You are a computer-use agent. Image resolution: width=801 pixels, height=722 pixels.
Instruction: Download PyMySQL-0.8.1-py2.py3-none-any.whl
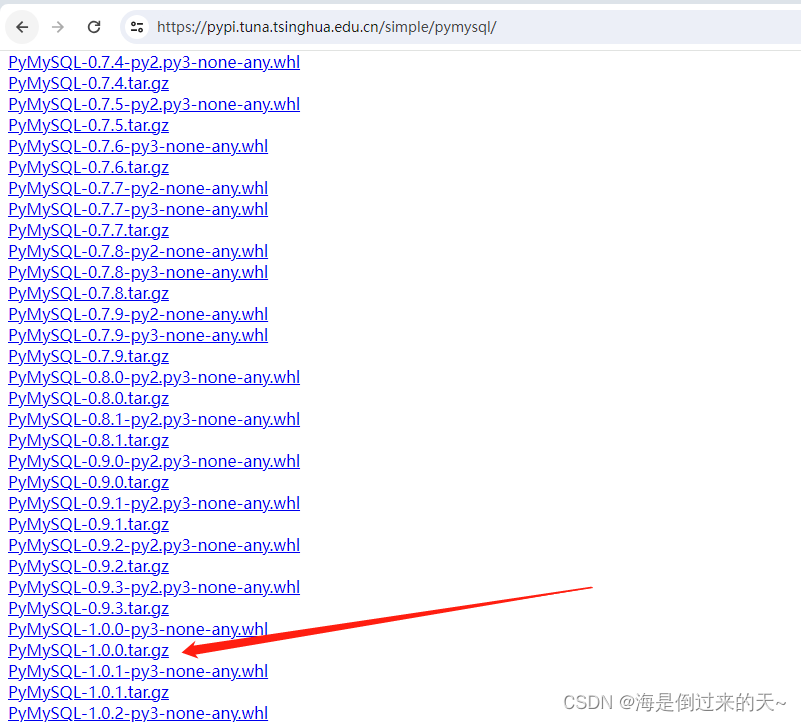[154, 419]
